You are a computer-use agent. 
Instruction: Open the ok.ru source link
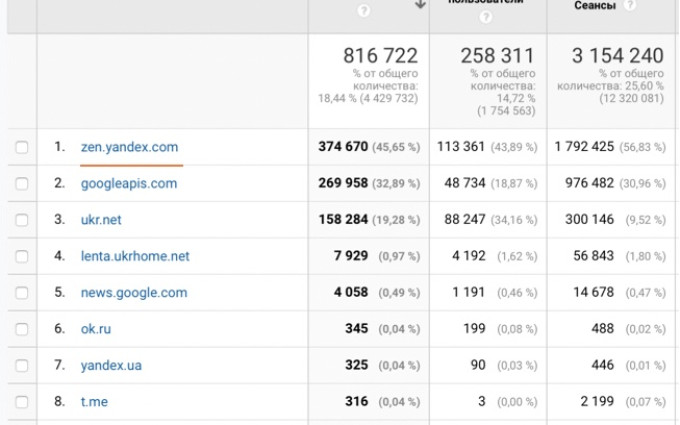(x=96, y=329)
